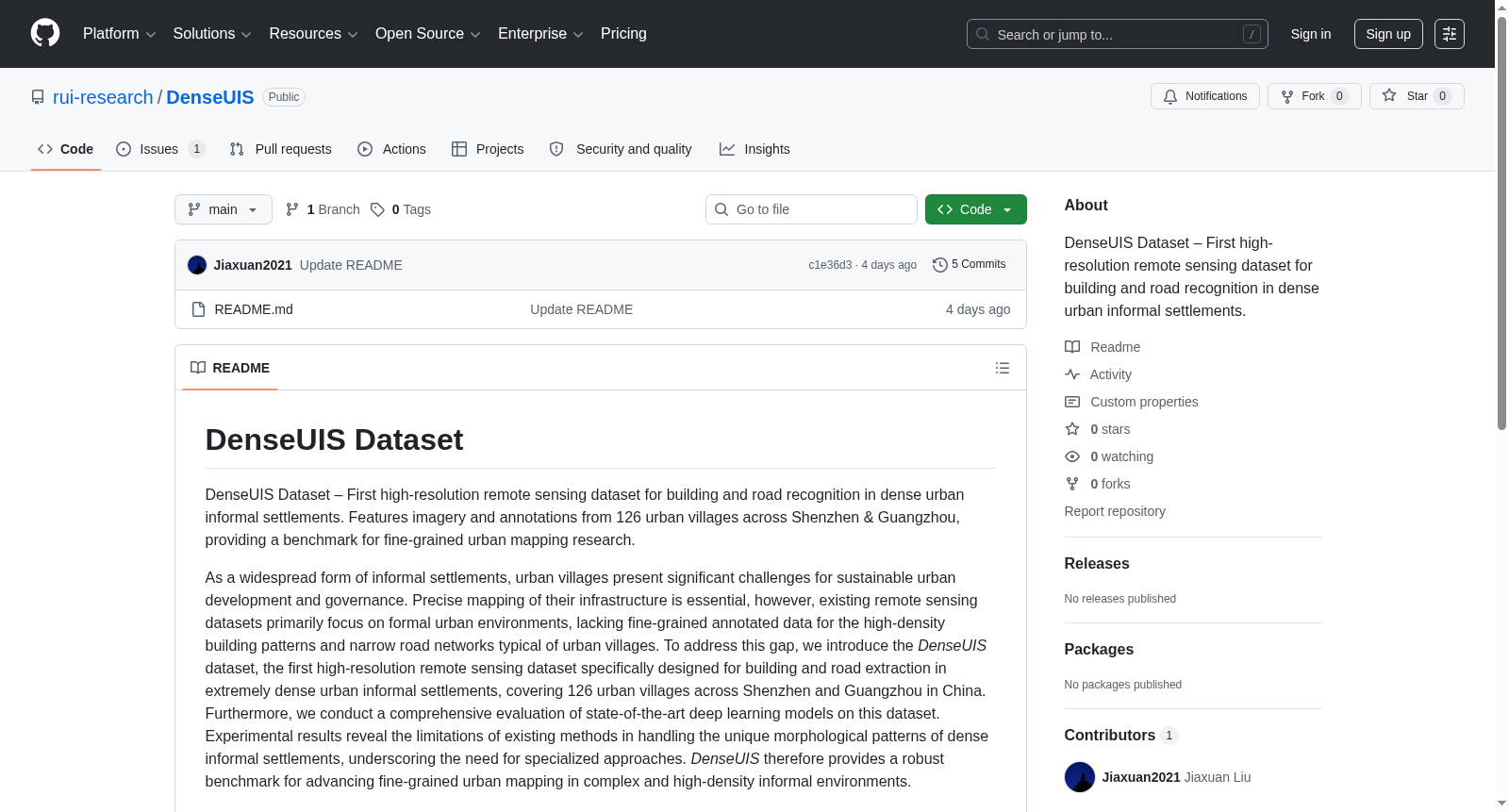The height and width of the screenshot is (812, 1509).
Task: Select the stars icon in About sidebar
Action: point(1072,429)
